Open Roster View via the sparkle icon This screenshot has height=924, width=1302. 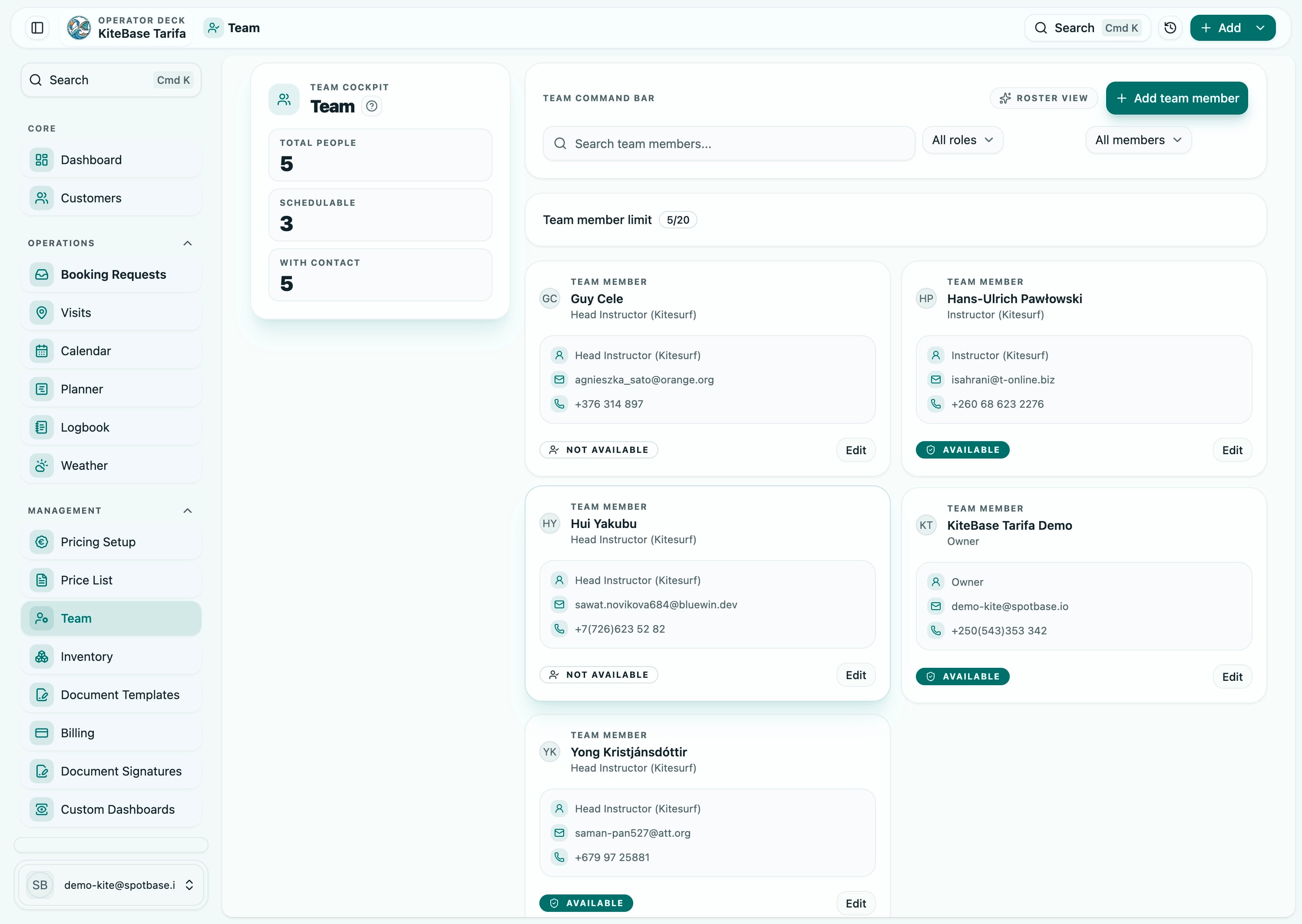coord(1005,98)
